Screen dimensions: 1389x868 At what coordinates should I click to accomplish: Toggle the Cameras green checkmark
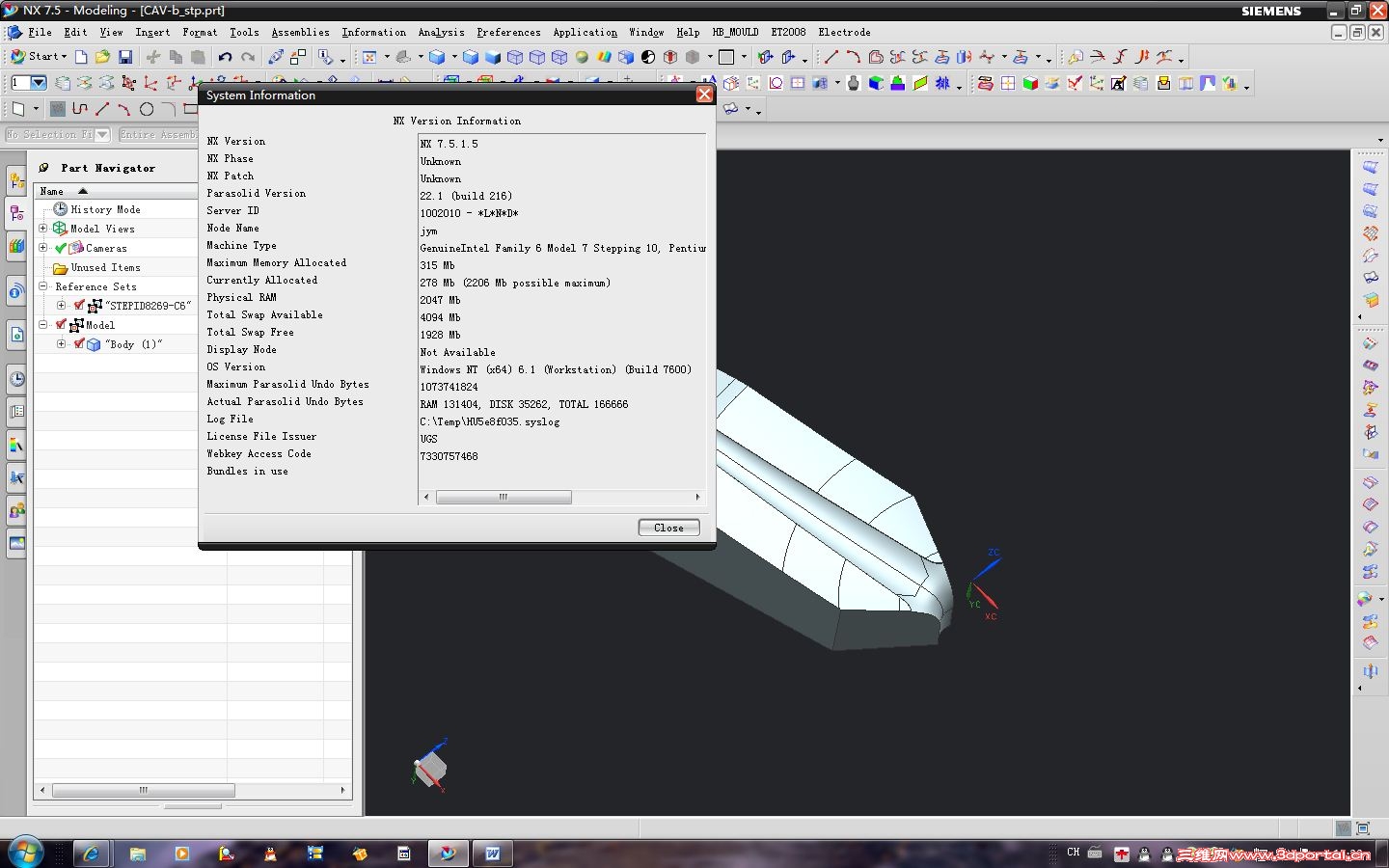pos(61,248)
